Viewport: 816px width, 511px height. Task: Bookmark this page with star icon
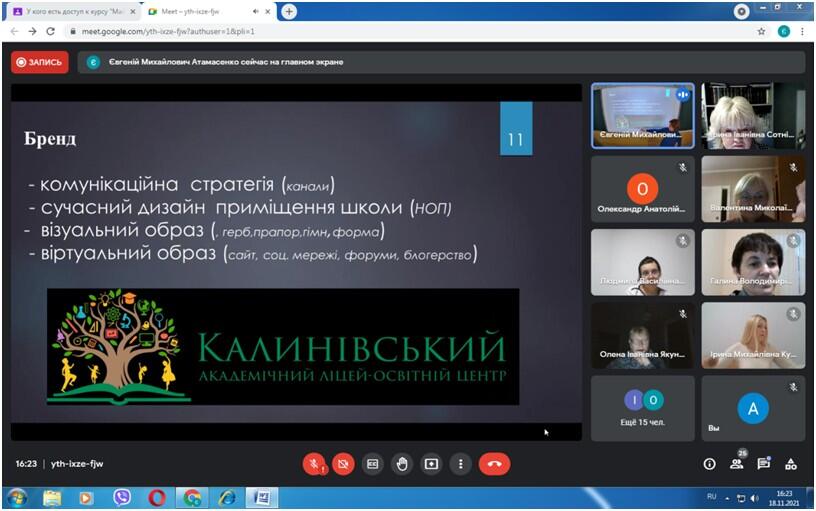[761, 31]
